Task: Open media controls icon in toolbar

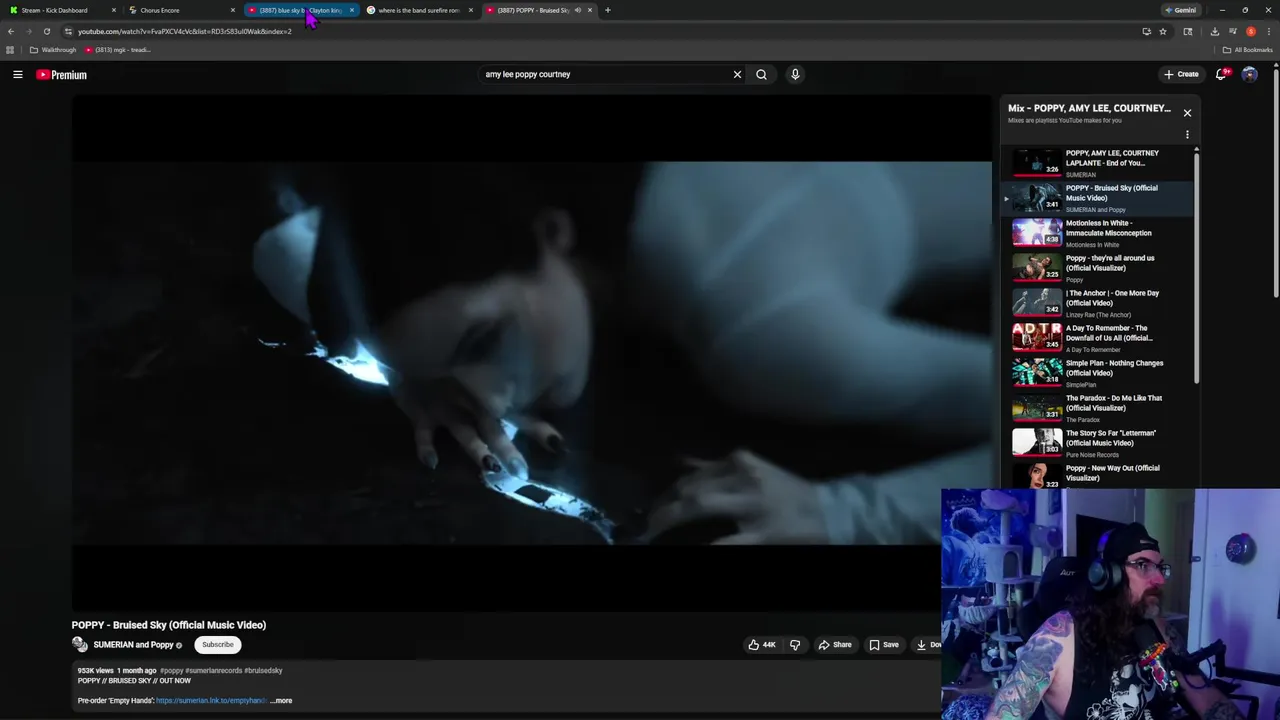Action: pos(1232,31)
